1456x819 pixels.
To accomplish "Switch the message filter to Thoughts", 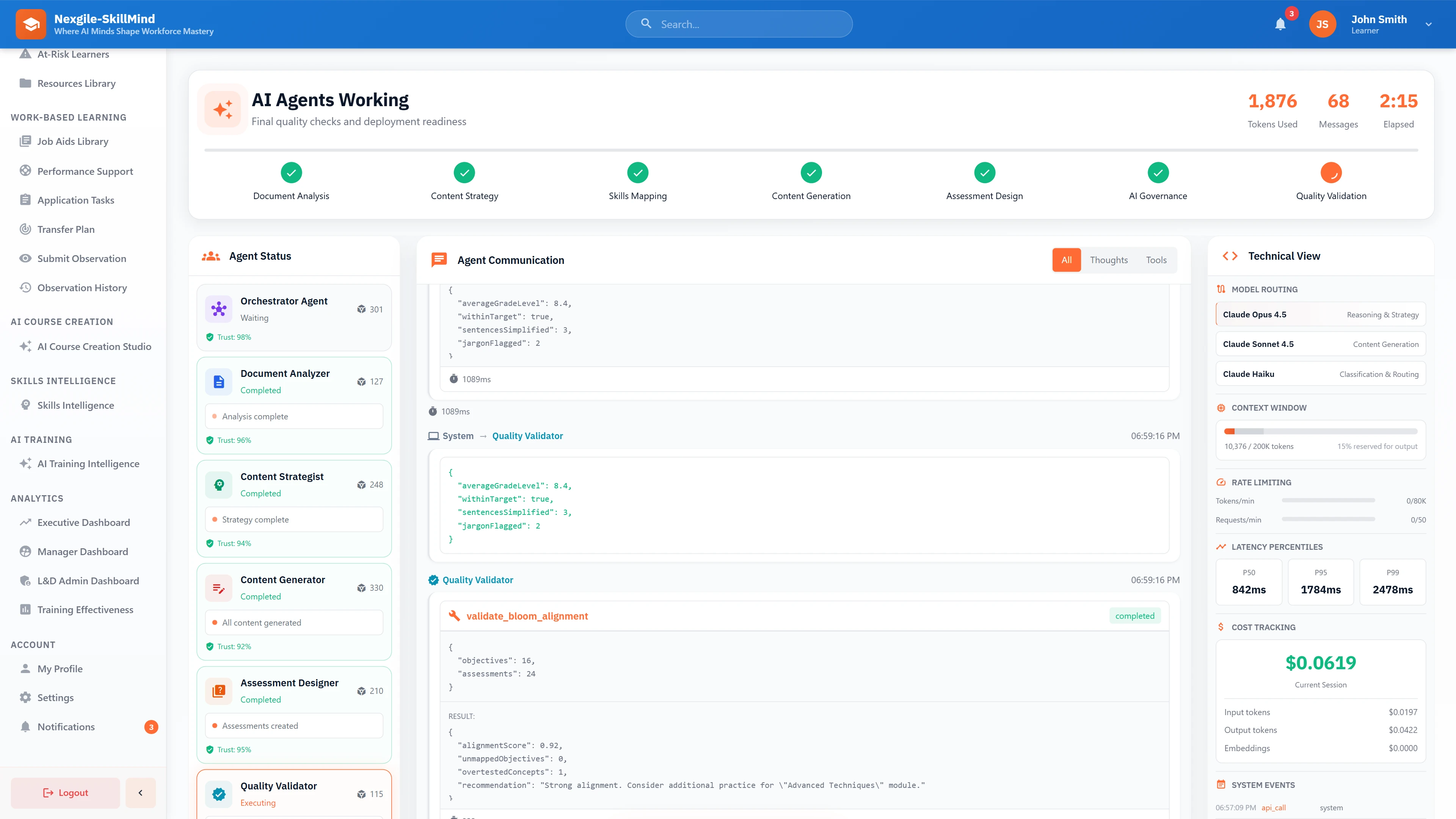I will (1108, 260).
